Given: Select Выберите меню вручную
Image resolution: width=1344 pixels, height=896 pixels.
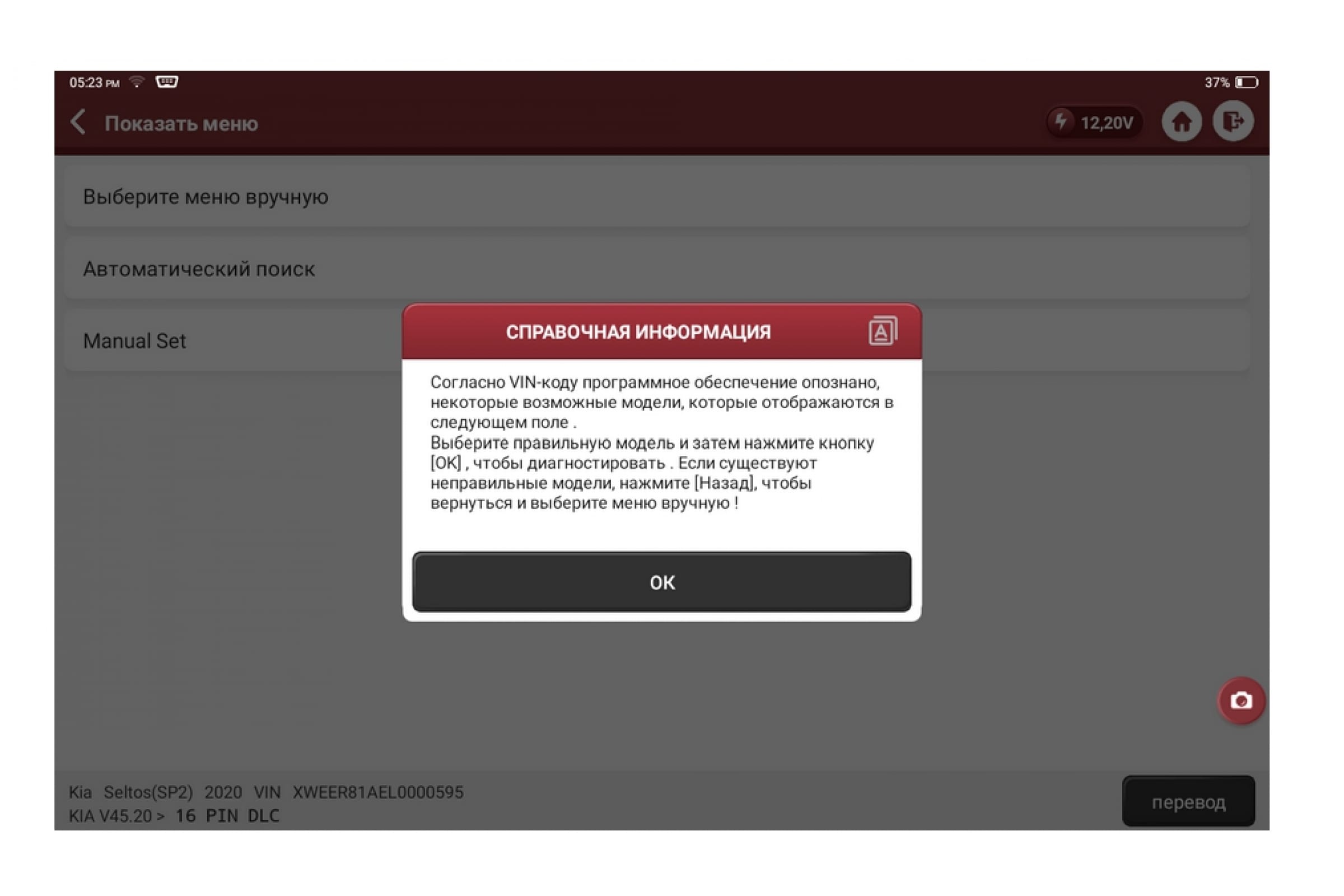Looking at the screenshot, I should [657, 197].
